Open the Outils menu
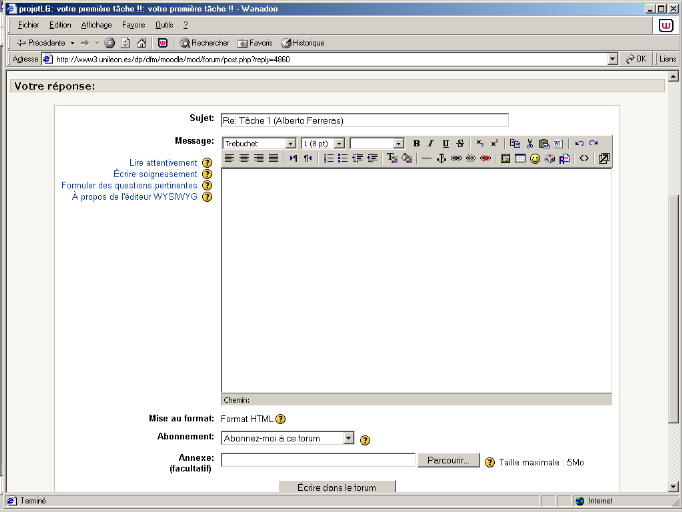Viewport: 682px width, 512px height. pyautogui.click(x=164, y=24)
